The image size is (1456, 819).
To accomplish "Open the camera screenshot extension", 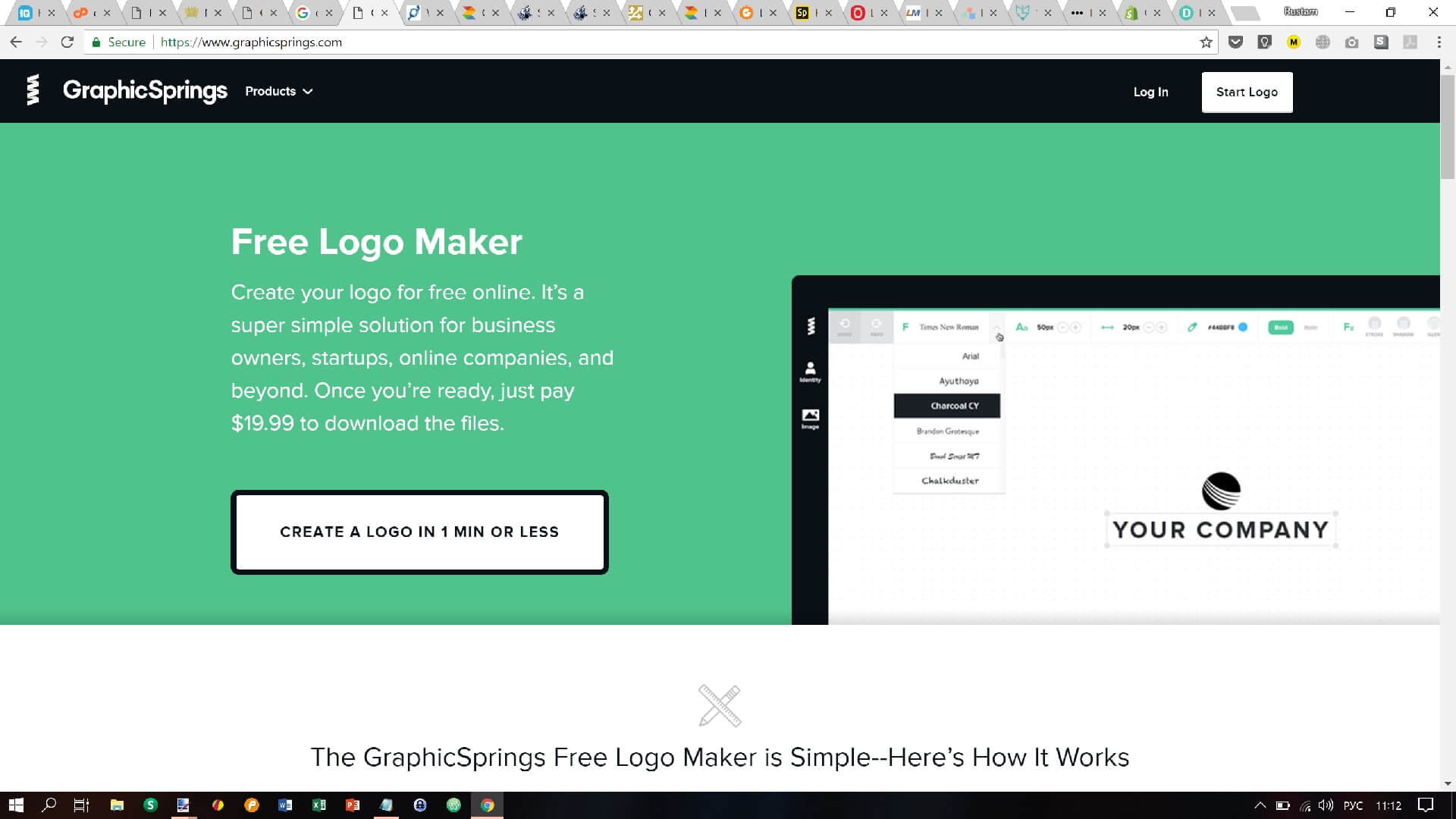I will 1351,42.
